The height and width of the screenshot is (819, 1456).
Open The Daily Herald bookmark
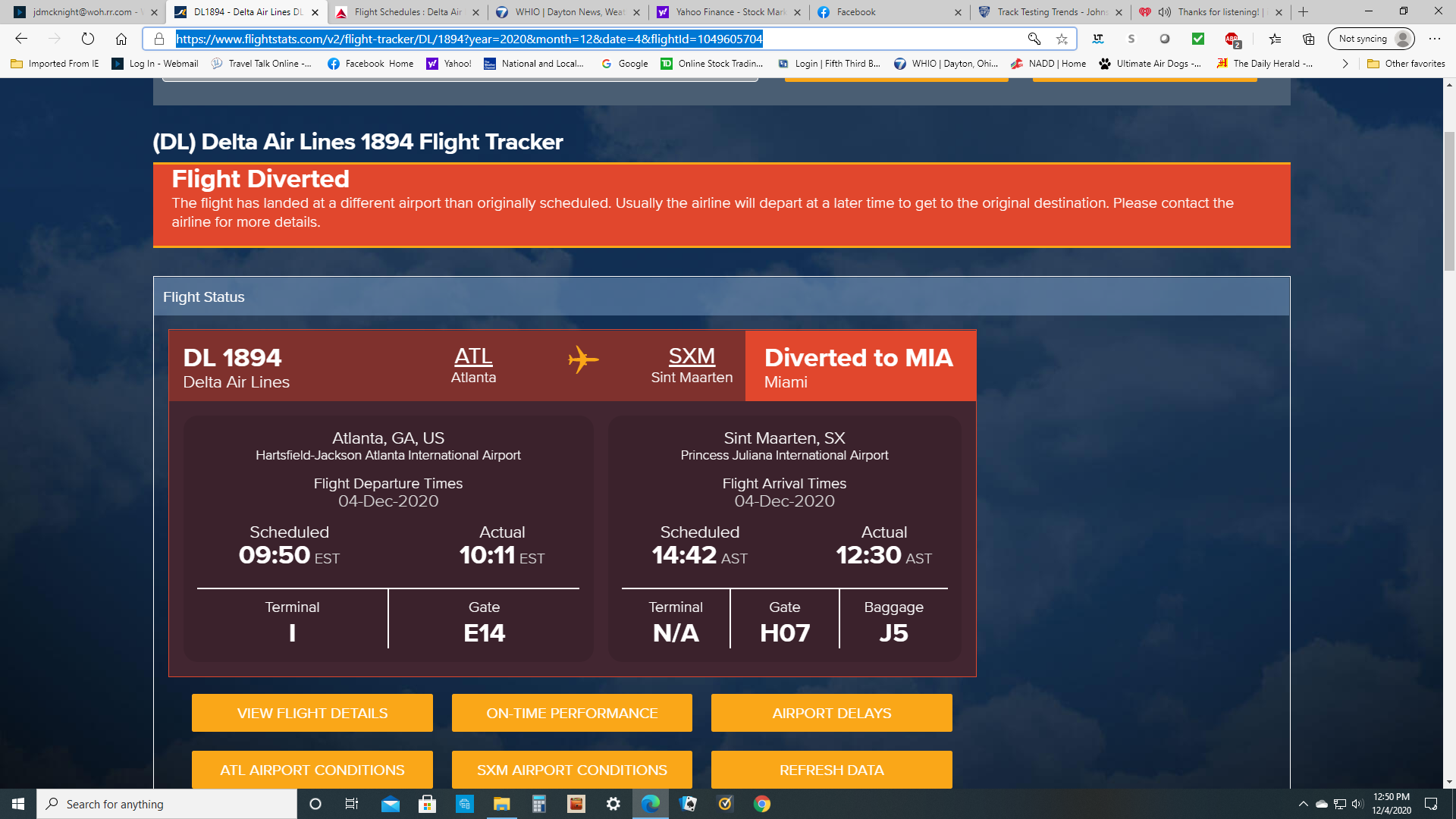[x=1264, y=64]
